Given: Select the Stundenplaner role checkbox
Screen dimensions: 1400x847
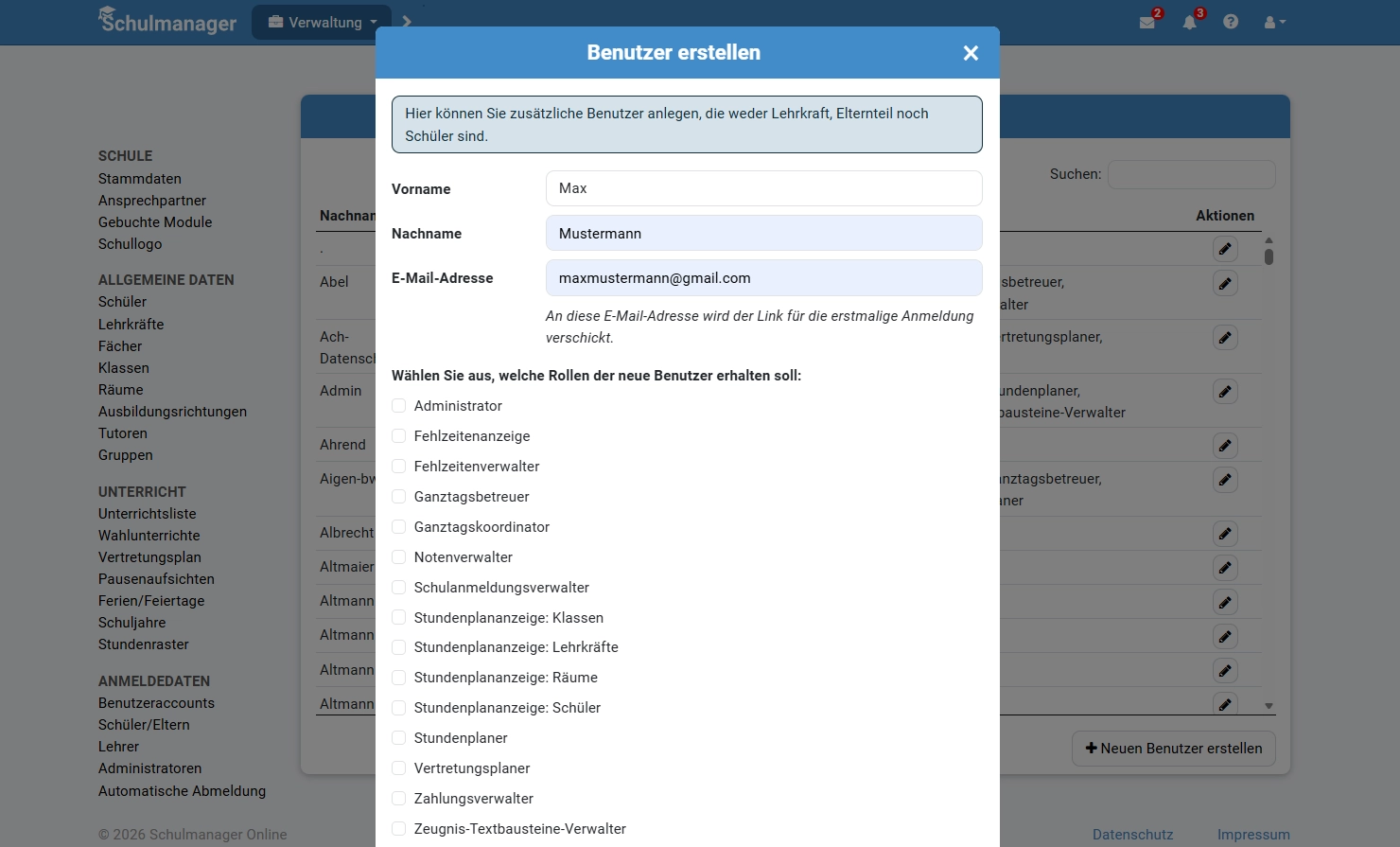Looking at the screenshot, I should 399,738.
